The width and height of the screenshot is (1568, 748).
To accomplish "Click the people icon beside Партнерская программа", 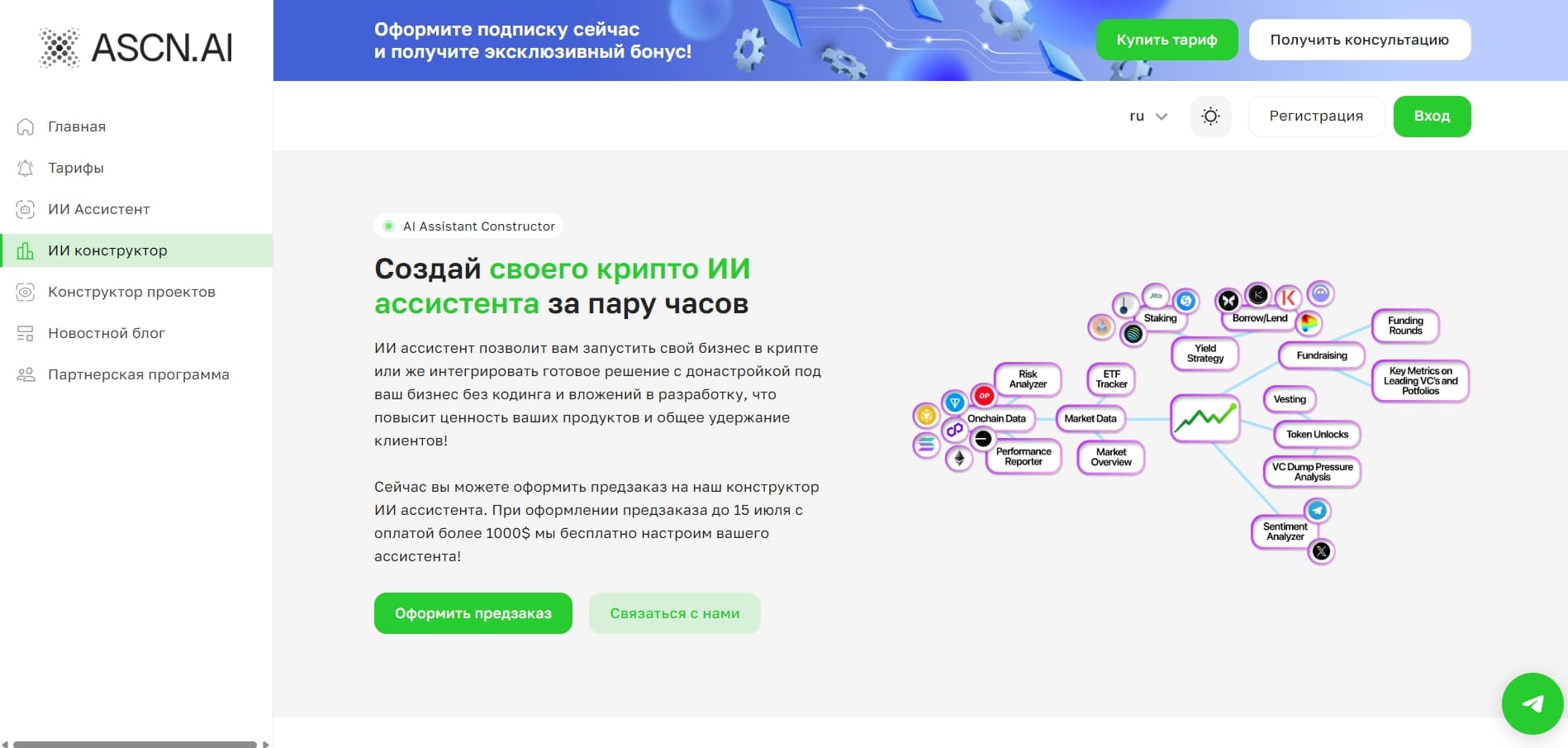I will (x=26, y=374).
